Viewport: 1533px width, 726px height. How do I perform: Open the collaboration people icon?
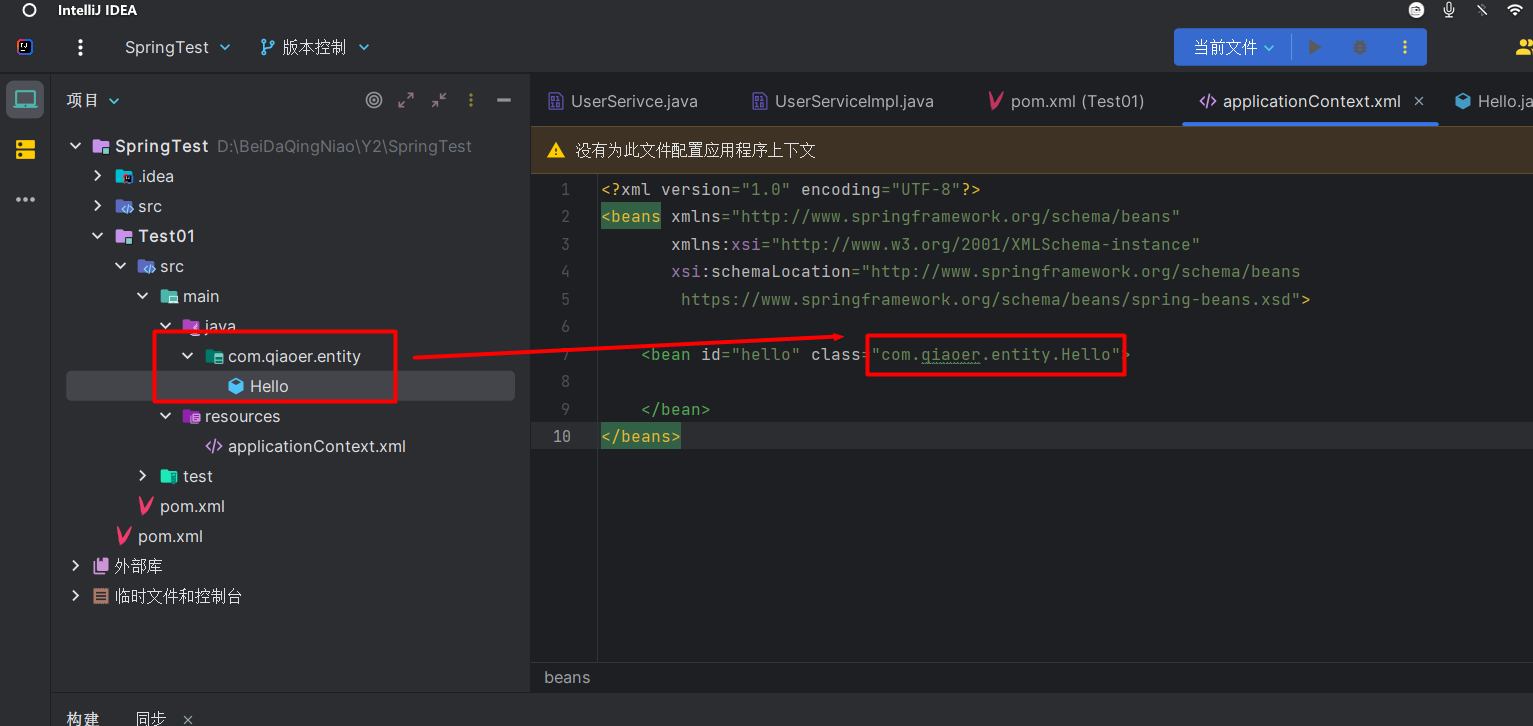1524,47
